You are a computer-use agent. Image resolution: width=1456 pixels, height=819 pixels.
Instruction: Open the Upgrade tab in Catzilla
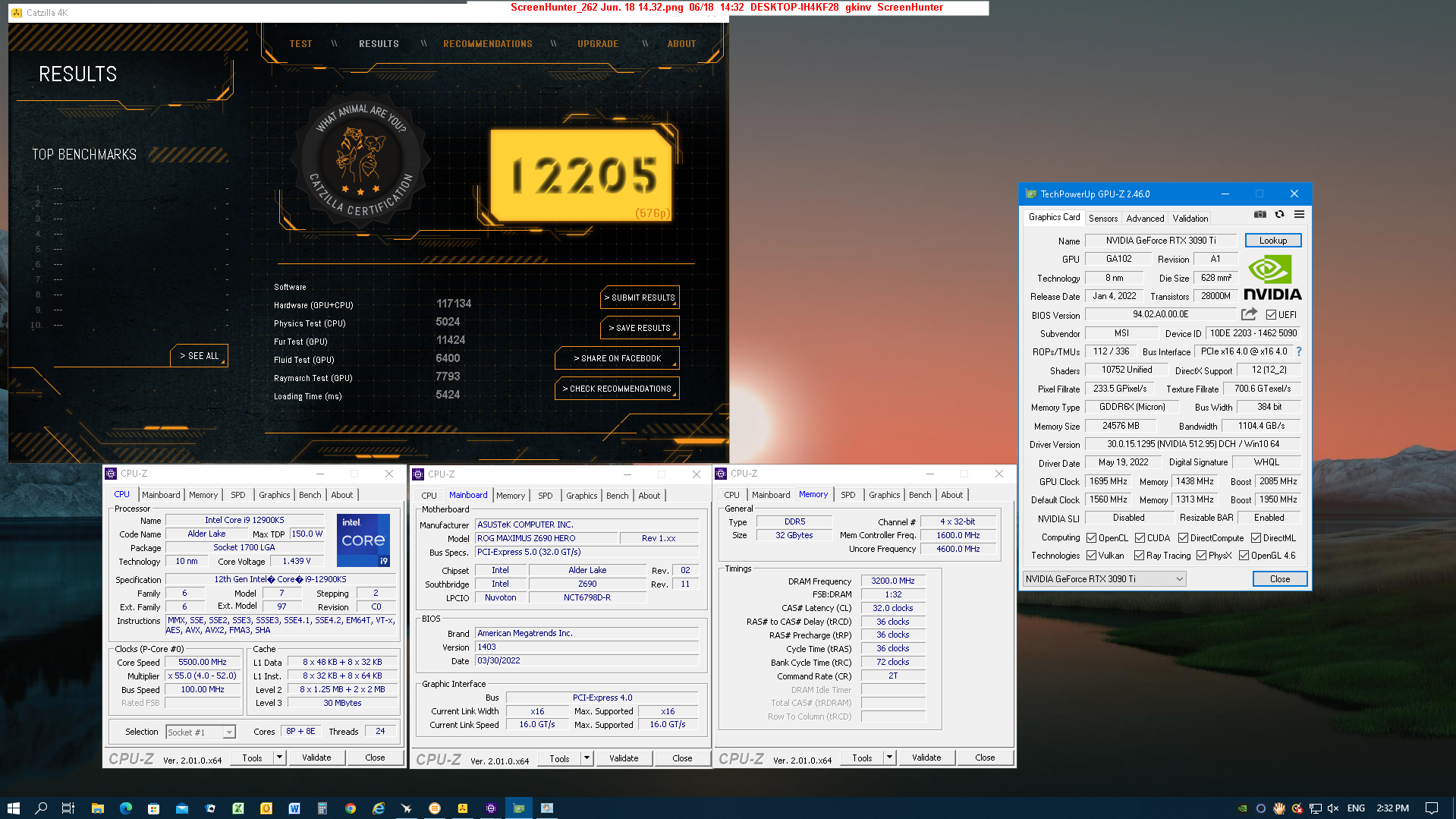click(598, 44)
